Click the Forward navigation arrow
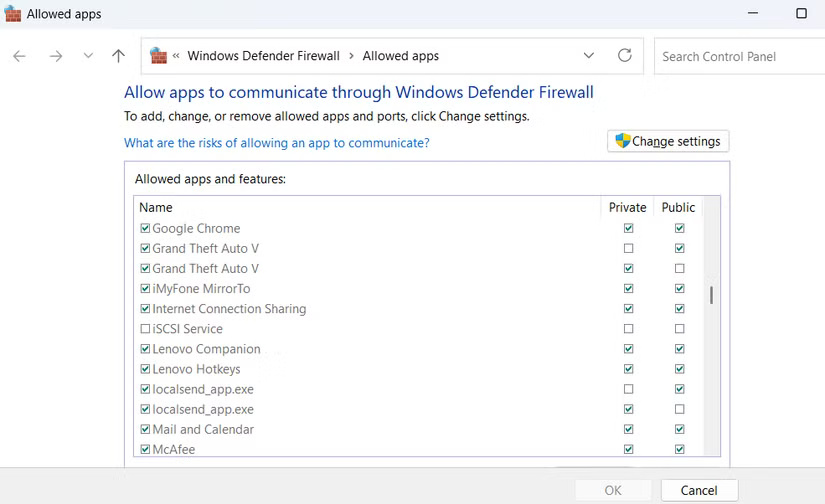825x504 pixels. click(56, 56)
